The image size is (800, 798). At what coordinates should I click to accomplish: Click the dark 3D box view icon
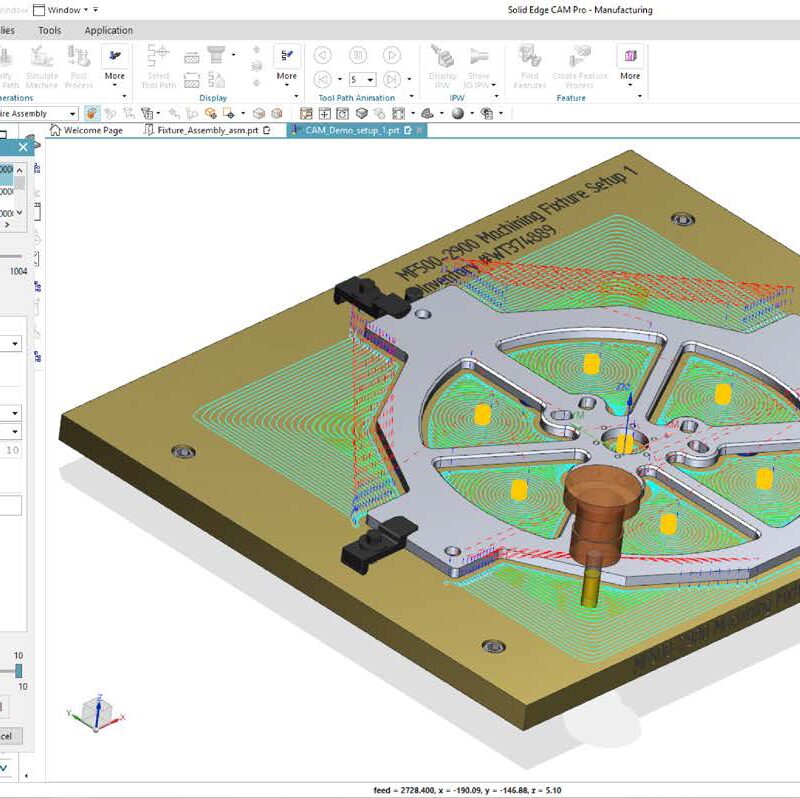coord(361,113)
